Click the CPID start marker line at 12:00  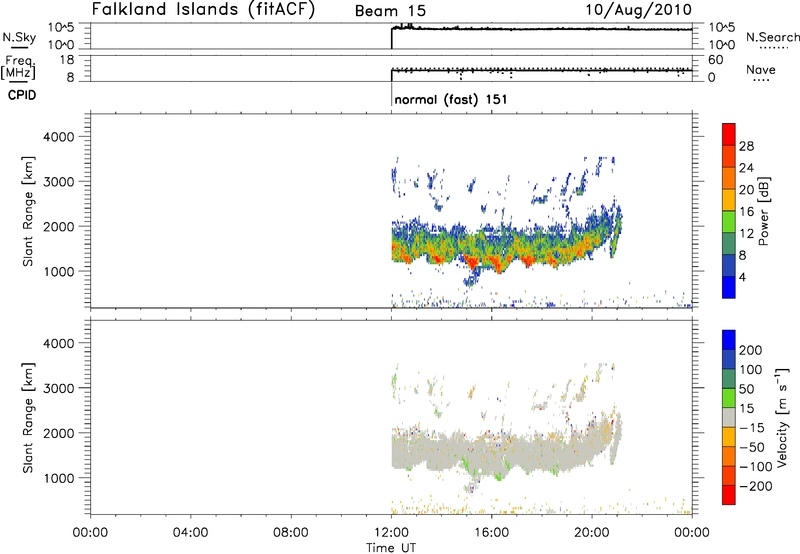(x=391, y=94)
